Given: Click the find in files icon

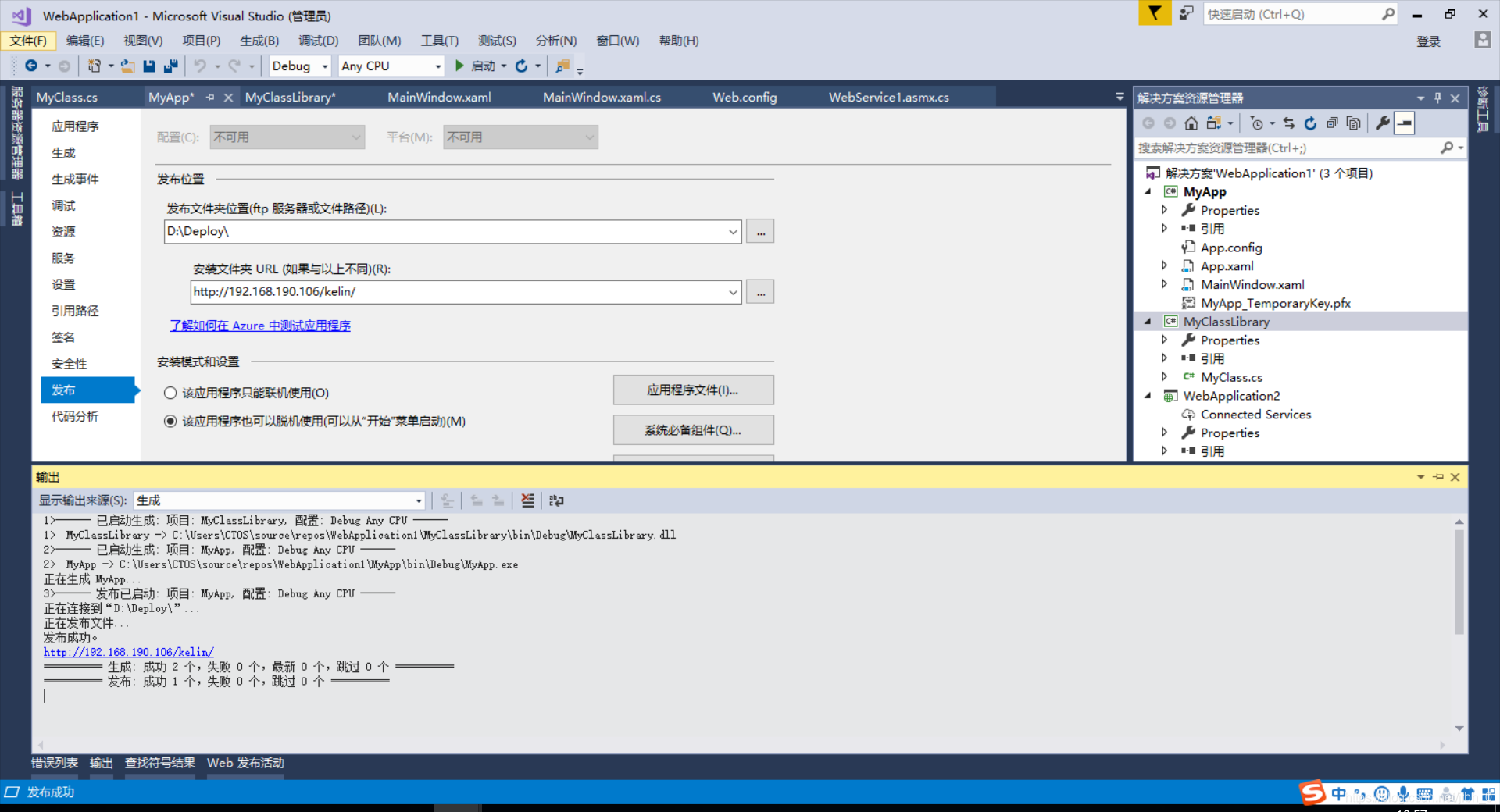Looking at the screenshot, I should pyautogui.click(x=562, y=66).
